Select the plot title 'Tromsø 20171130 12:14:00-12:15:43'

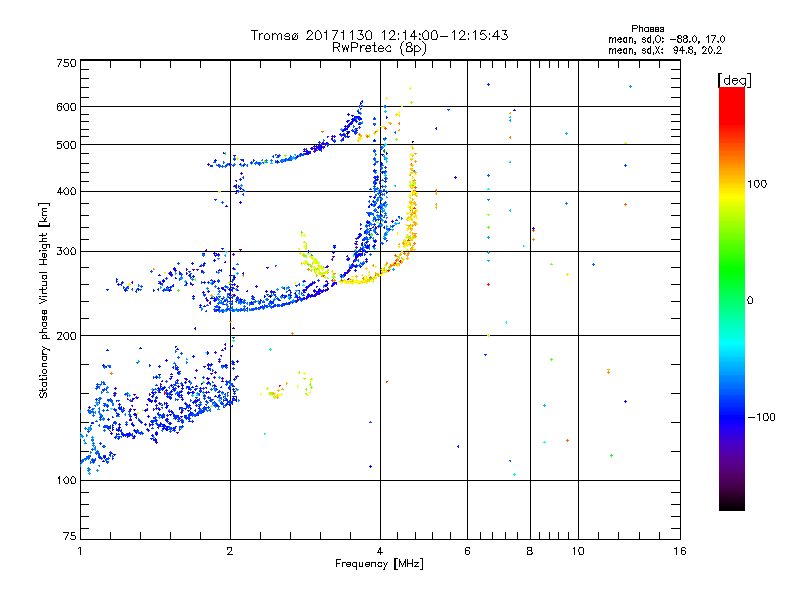click(x=379, y=35)
